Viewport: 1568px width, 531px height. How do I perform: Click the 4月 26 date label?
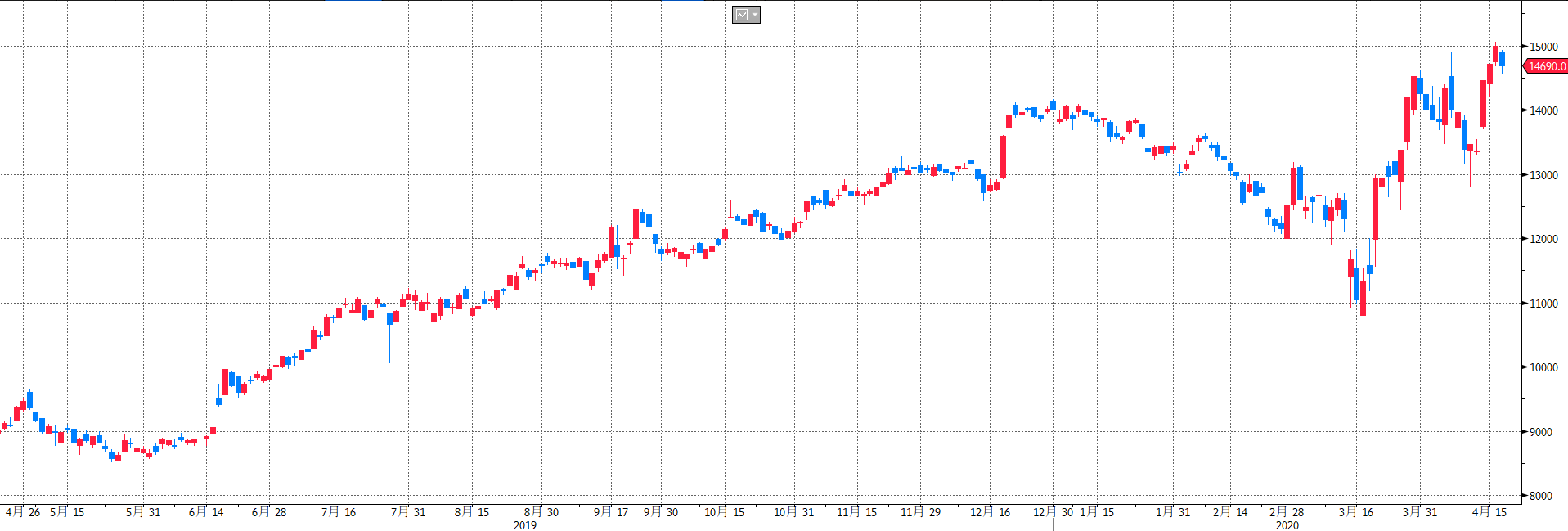[x=23, y=512]
